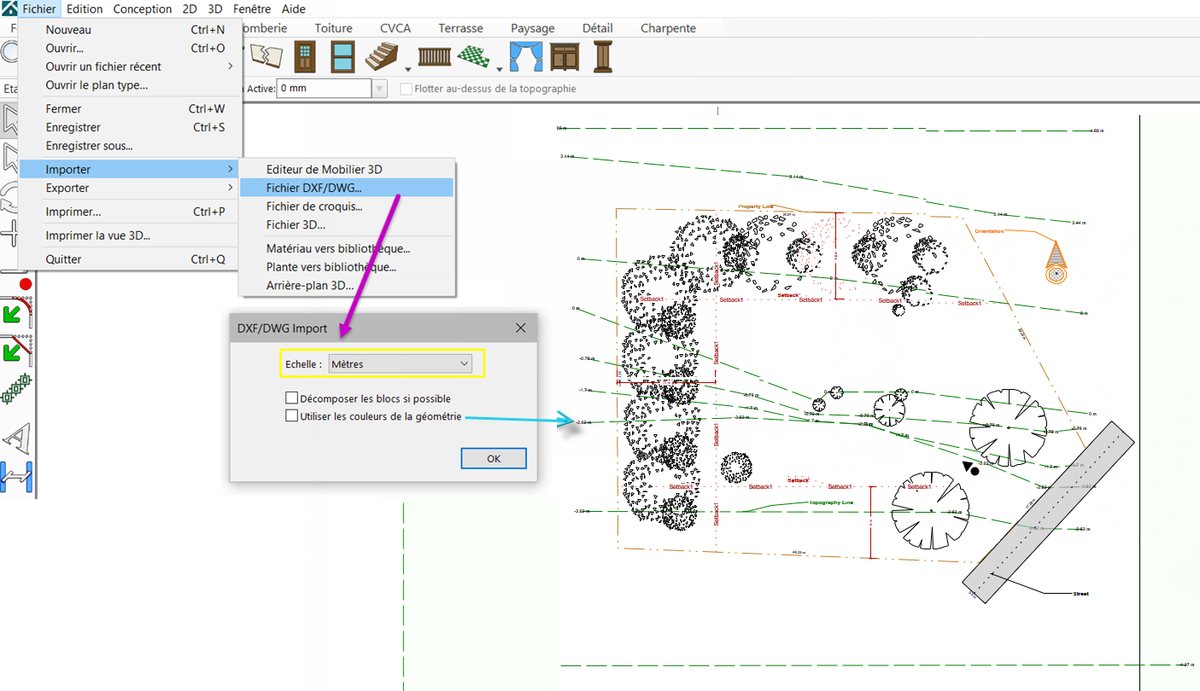Open dropdown next to the 0 mm field

(x=379, y=88)
